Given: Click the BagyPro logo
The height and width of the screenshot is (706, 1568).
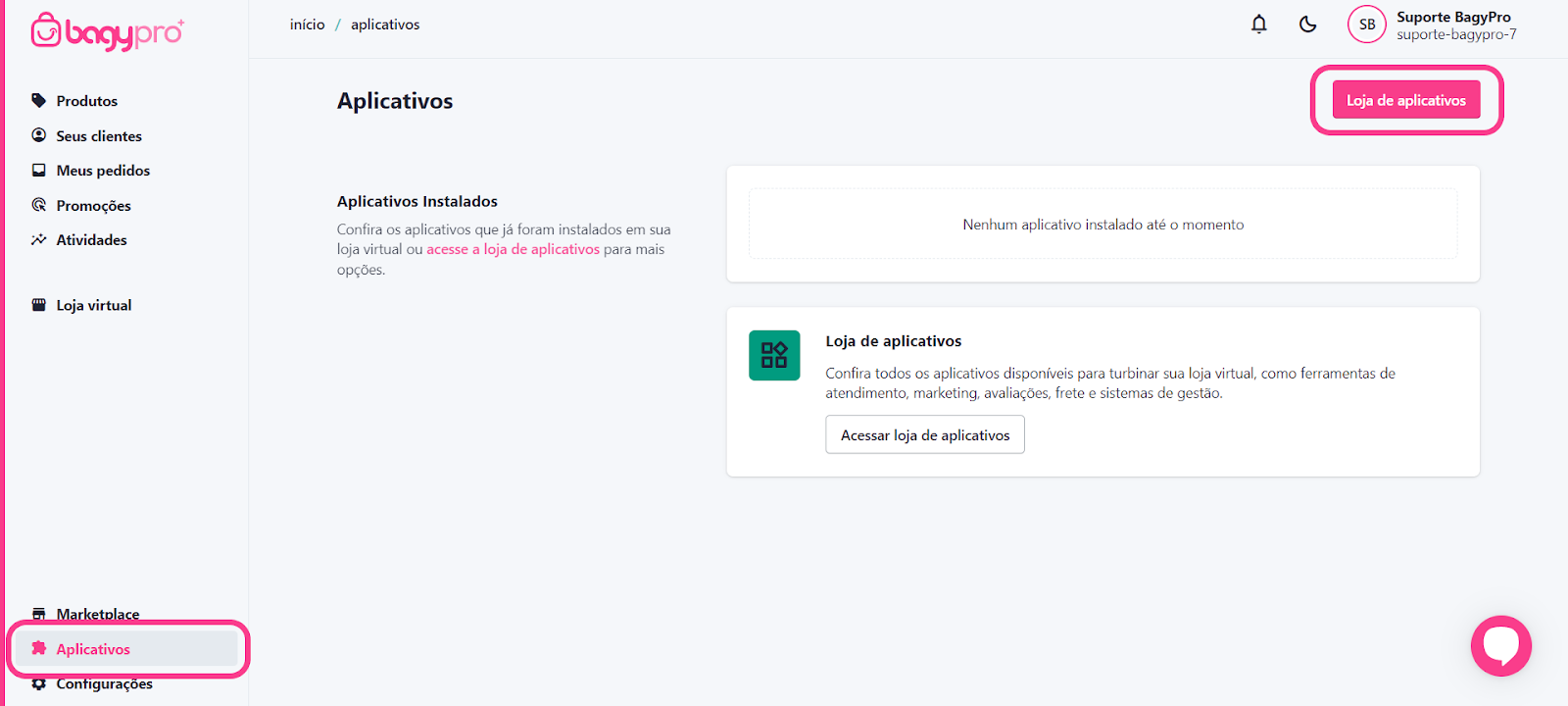Looking at the screenshot, I should coord(107,31).
